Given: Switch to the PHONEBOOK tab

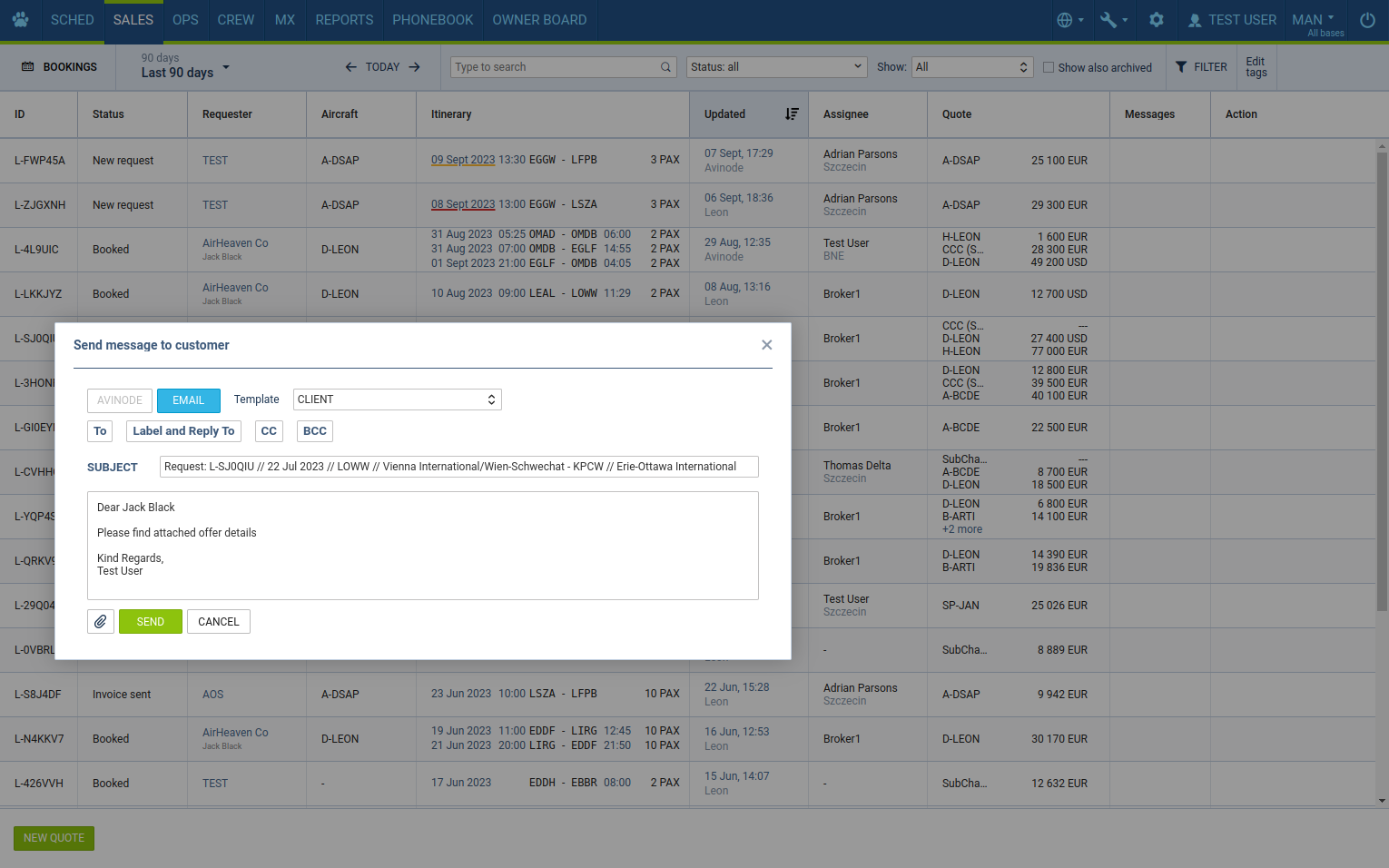Looking at the screenshot, I should tap(432, 20).
